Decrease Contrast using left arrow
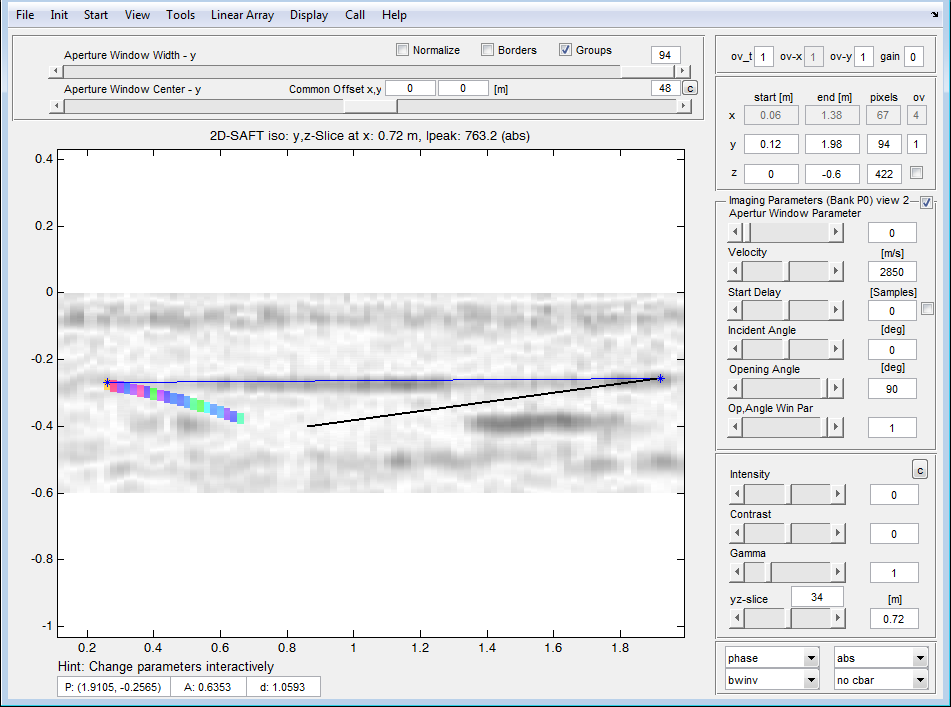This screenshot has width=951, height=707. click(737, 533)
